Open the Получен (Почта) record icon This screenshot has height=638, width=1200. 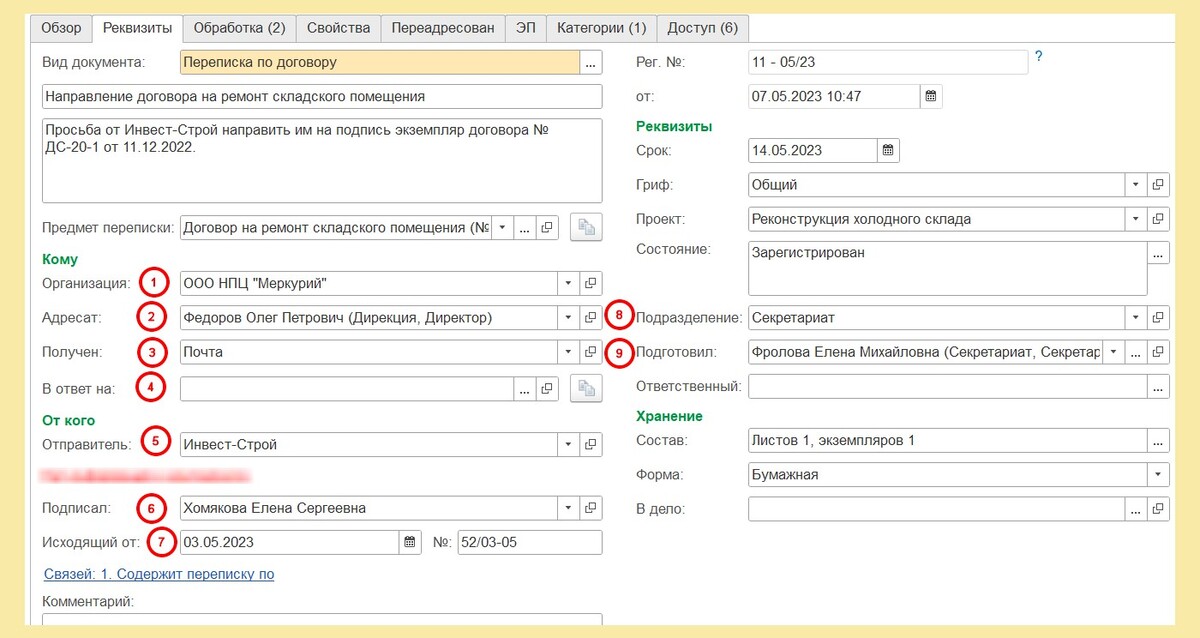[591, 352]
